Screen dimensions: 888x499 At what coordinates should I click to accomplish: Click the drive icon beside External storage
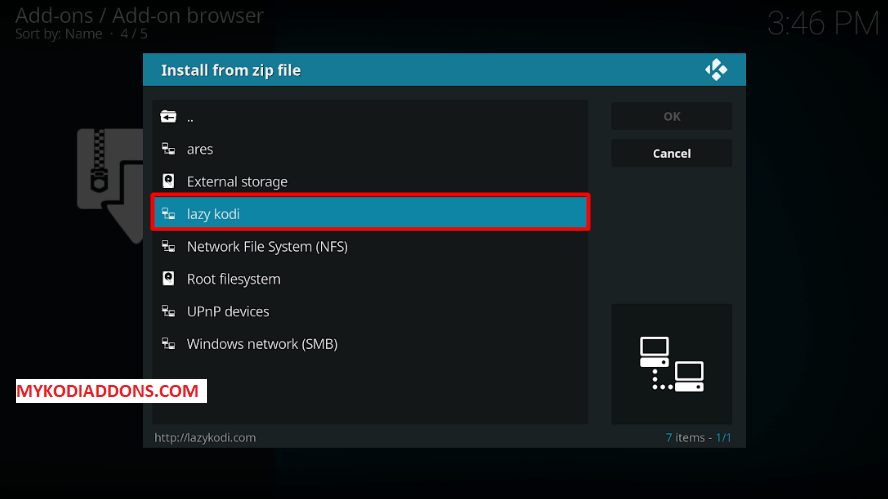pyautogui.click(x=168, y=181)
